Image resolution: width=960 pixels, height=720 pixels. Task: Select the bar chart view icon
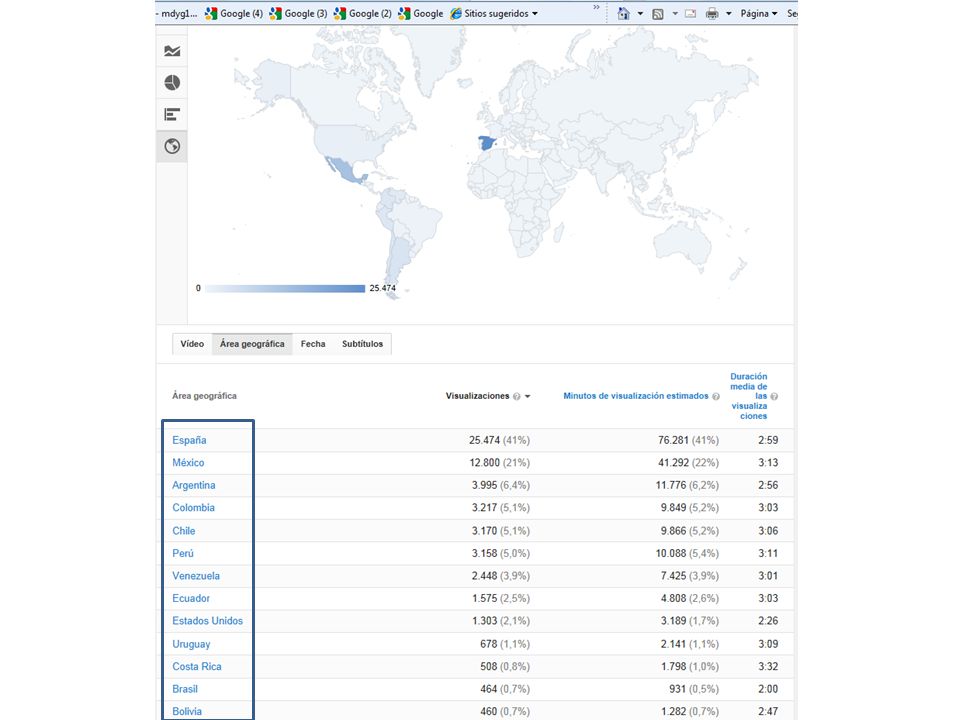(x=172, y=114)
